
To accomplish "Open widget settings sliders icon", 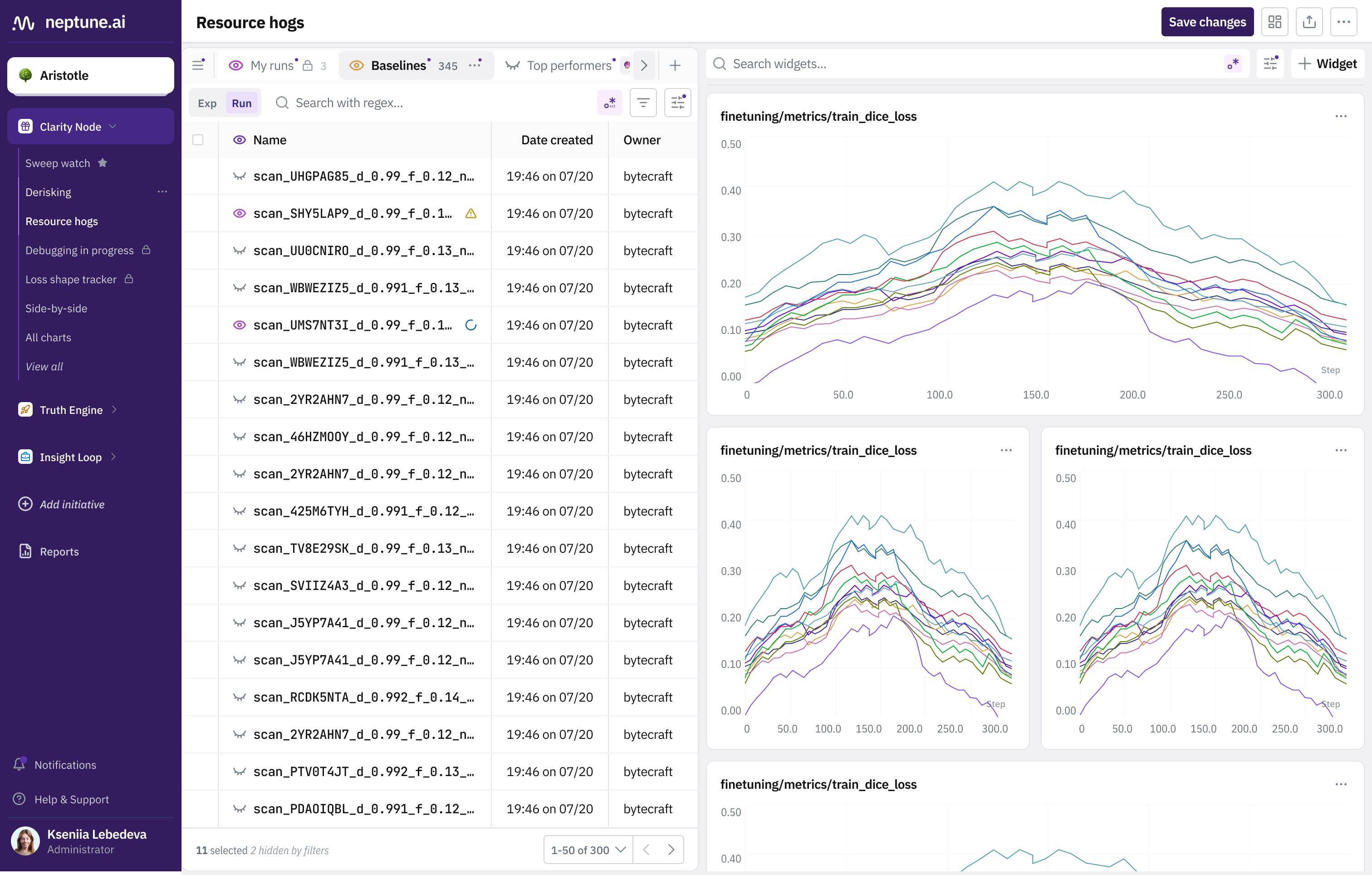I will coord(1270,64).
